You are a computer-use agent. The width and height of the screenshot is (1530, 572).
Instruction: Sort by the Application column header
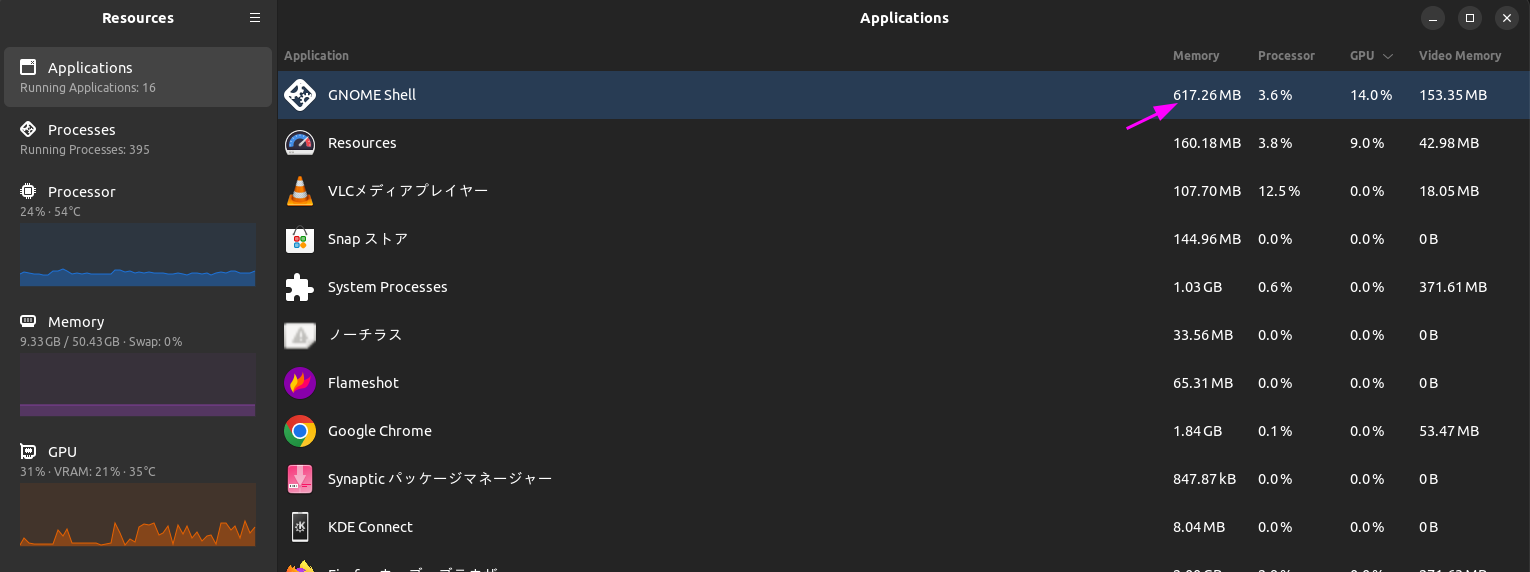(316, 56)
